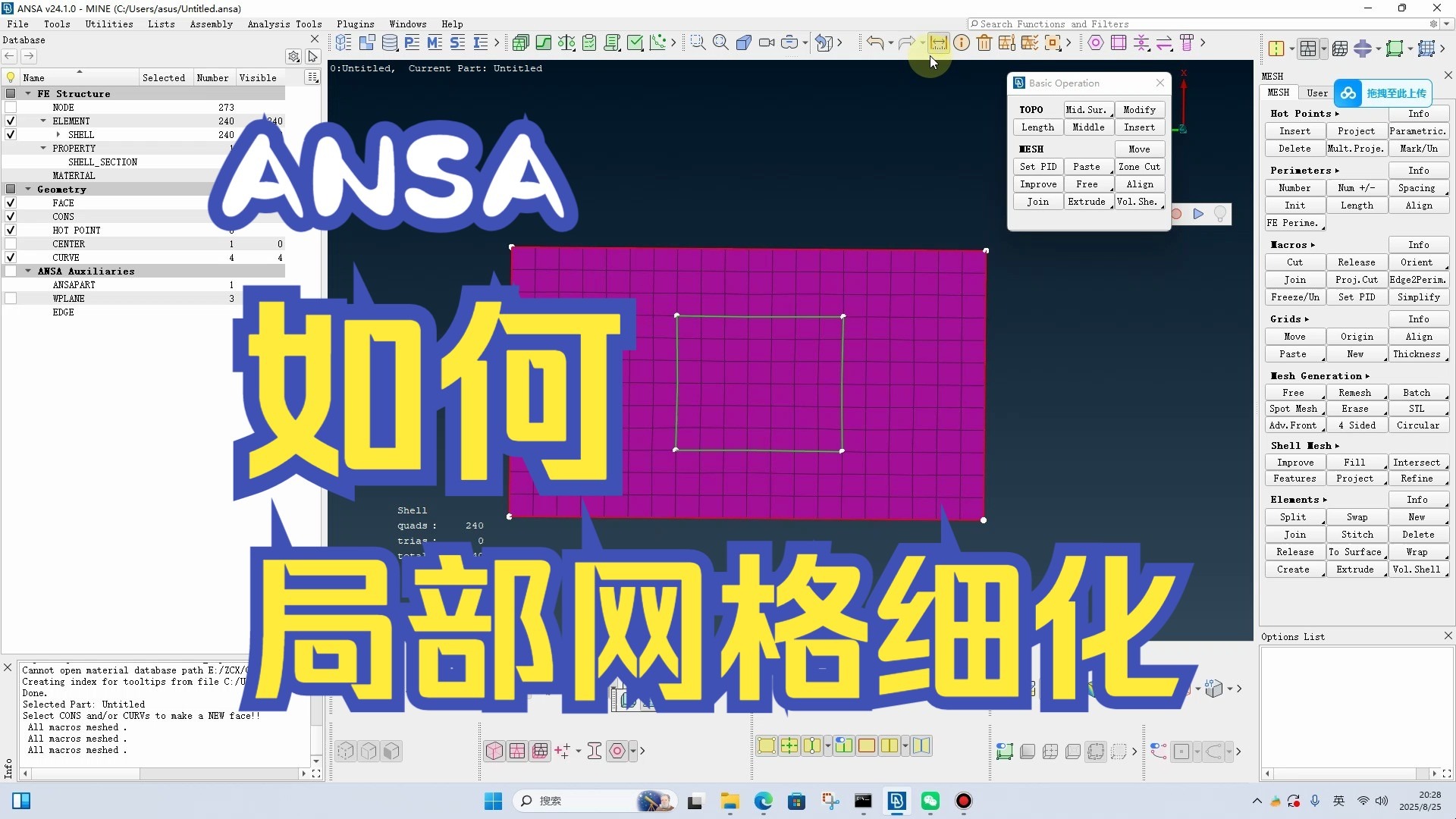This screenshot has width=1456, height=819.
Task: Expand the SHELL tree node
Action: click(x=58, y=135)
